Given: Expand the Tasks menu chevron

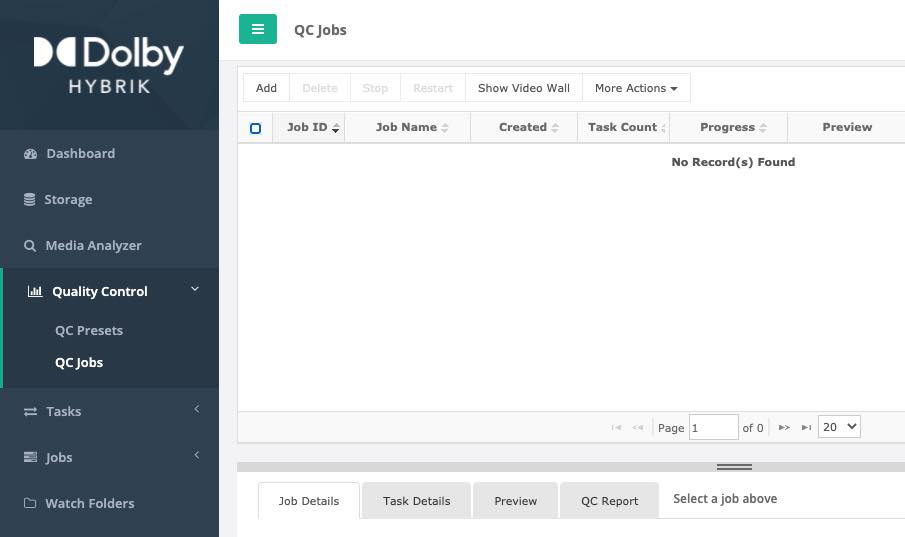Looking at the screenshot, I should tap(196, 409).
